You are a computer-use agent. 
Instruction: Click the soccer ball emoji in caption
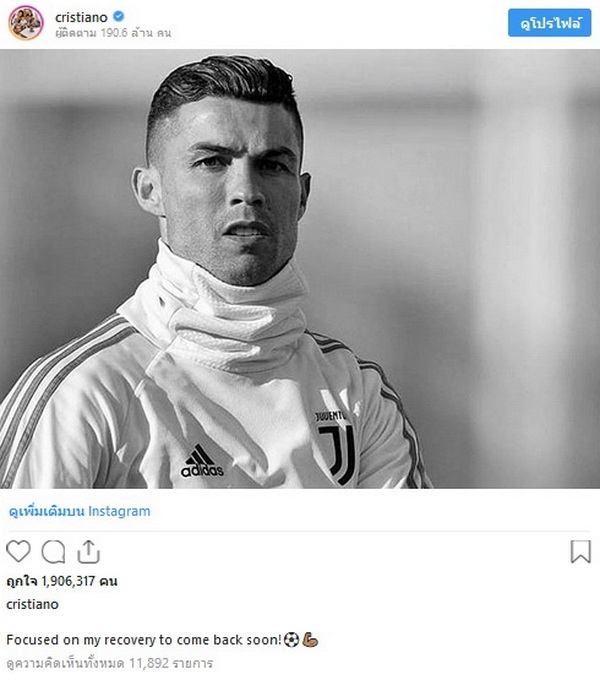pyautogui.click(x=291, y=640)
